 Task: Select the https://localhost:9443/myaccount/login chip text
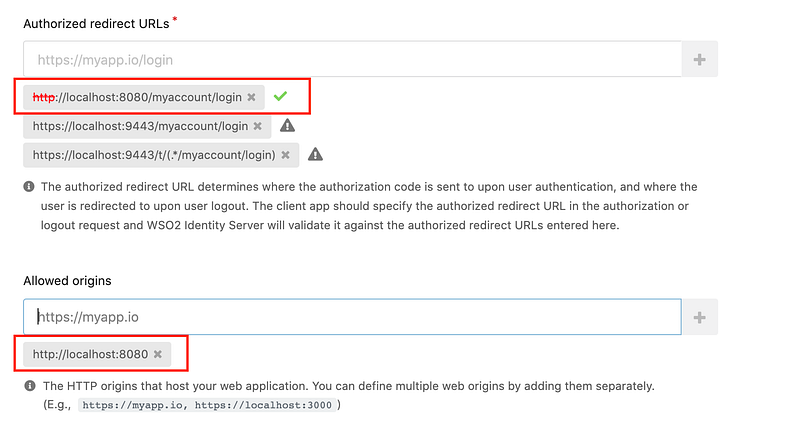[x=140, y=126]
